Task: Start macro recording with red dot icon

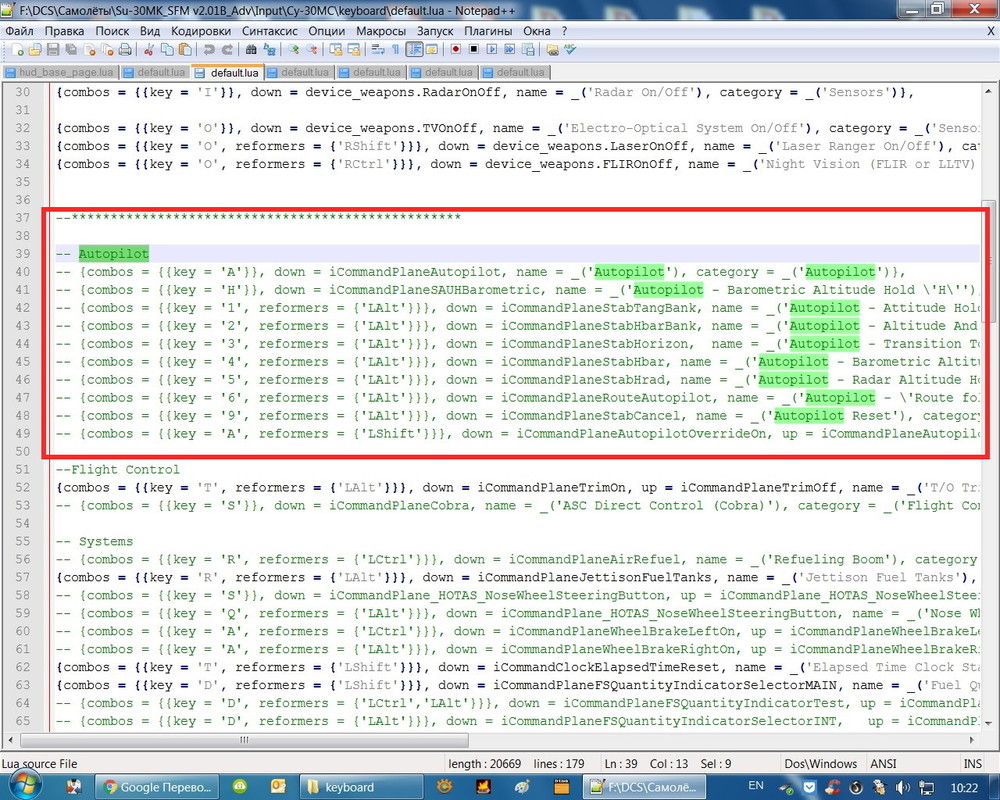Action: tap(455, 49)
